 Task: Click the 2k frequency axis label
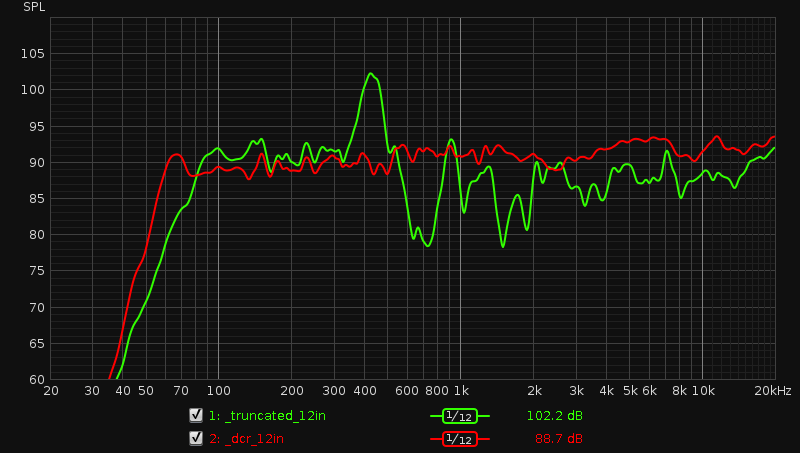click(x=534, y=391)
